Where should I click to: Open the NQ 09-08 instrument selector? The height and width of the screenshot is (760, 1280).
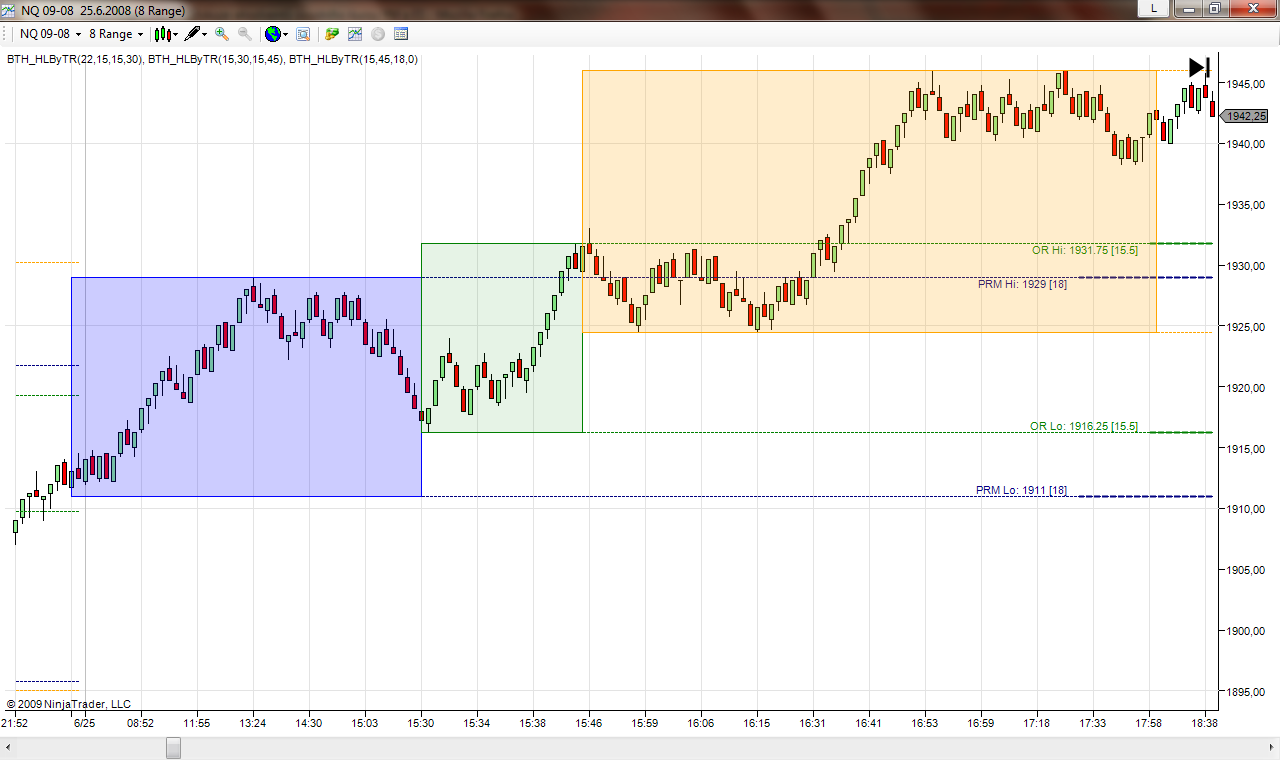click(x=50, y=34)
